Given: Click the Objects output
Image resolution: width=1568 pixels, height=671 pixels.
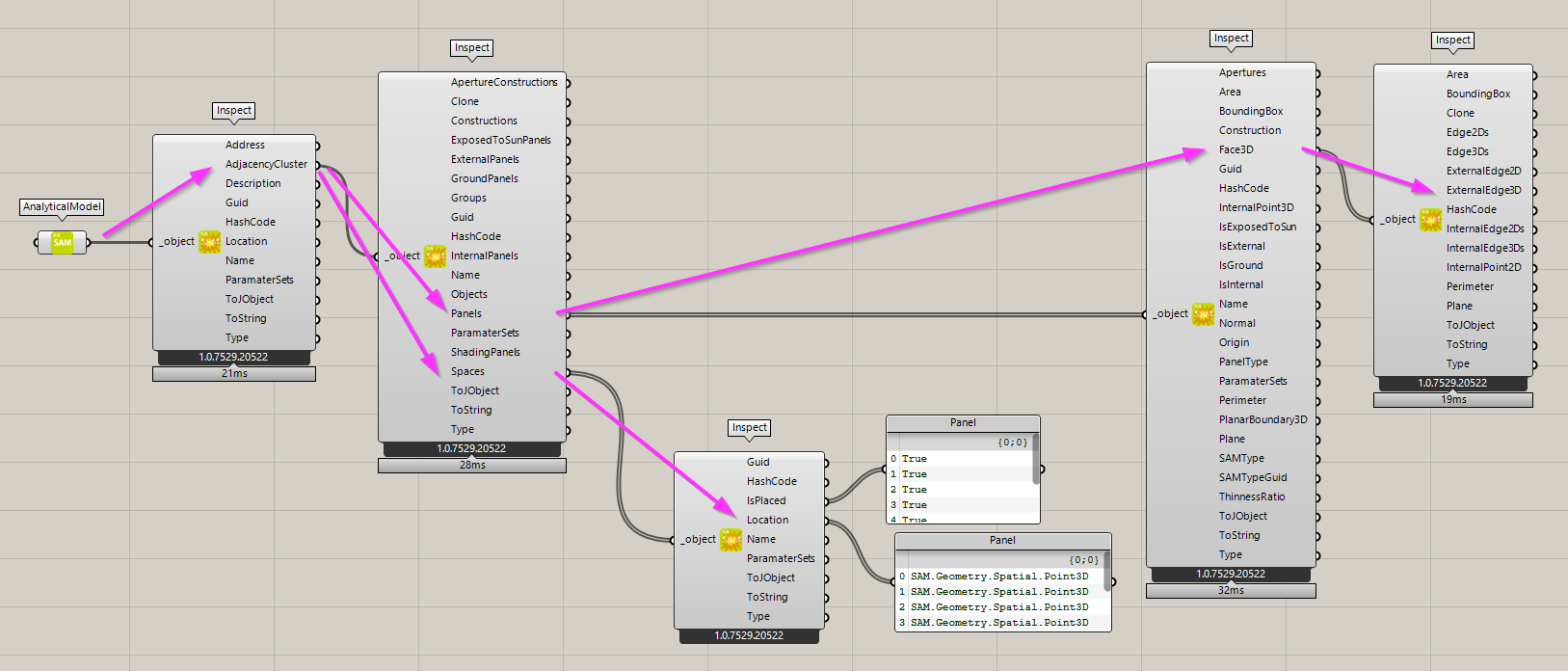Looking at the screenshot, I should 469,295.
